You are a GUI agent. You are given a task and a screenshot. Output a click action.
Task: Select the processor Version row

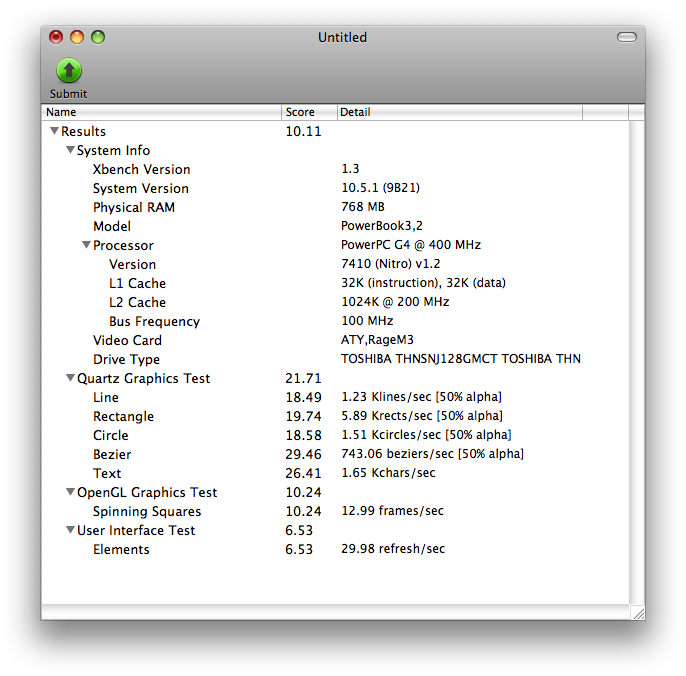coord(336,264)
